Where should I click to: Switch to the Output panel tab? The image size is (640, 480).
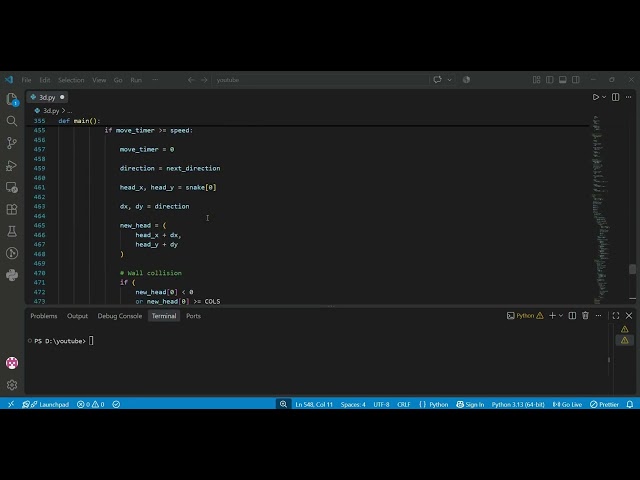click(77, 316)
